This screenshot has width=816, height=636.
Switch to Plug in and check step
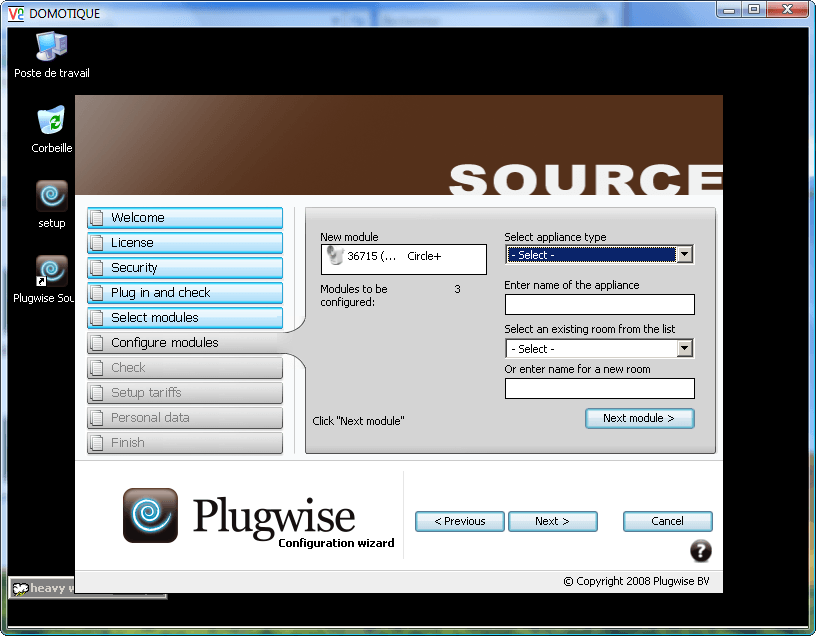tap(185, 292)
